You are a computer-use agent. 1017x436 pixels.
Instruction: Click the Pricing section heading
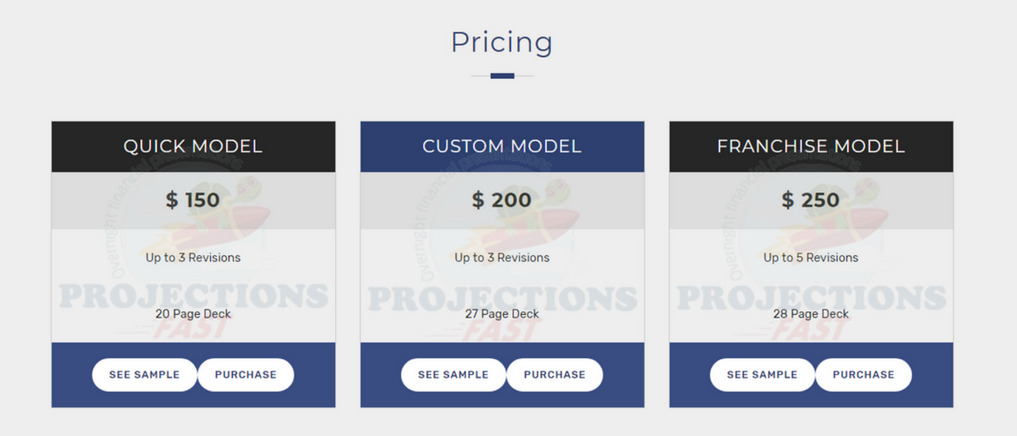tap(502, 43)
